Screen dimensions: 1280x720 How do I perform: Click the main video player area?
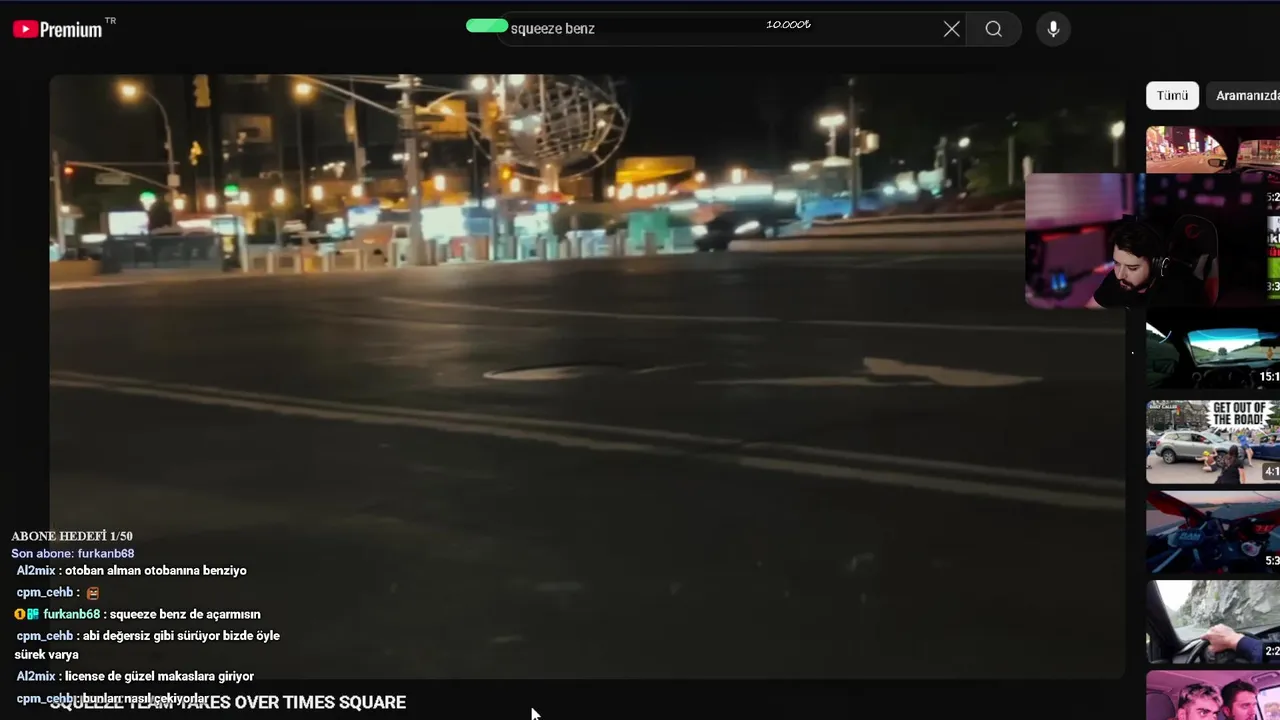[587, 376]
